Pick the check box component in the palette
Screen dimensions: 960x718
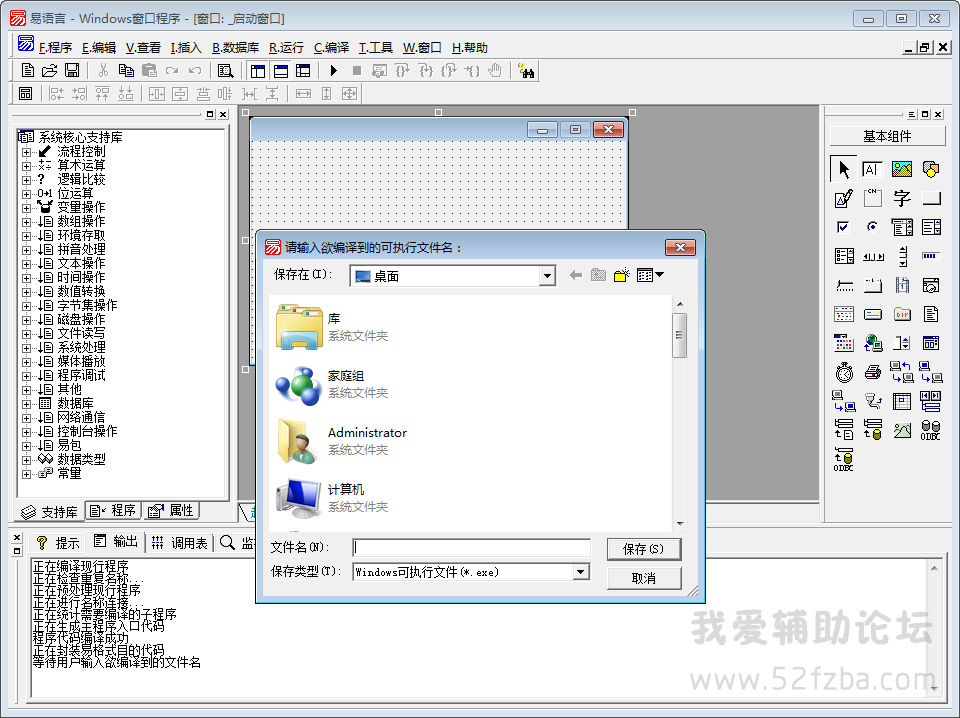point(844,227)
